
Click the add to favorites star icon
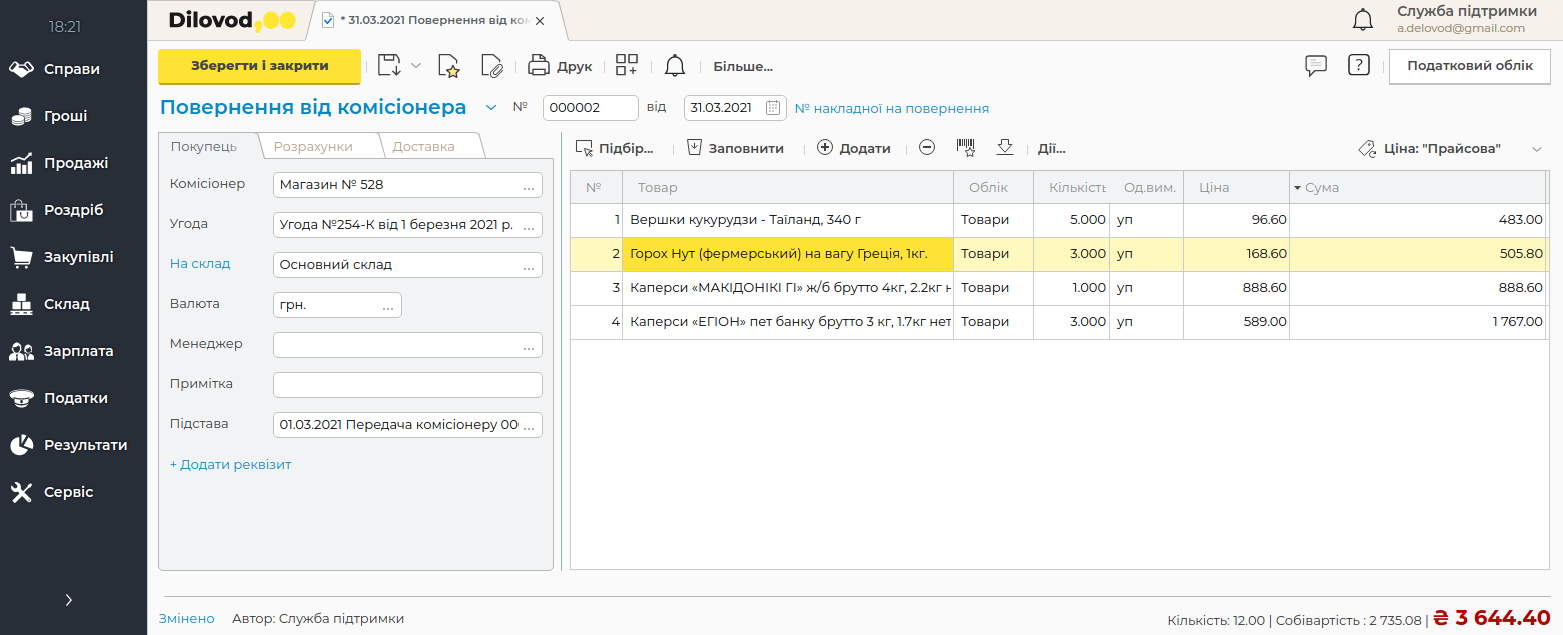[x=449, y=66]
